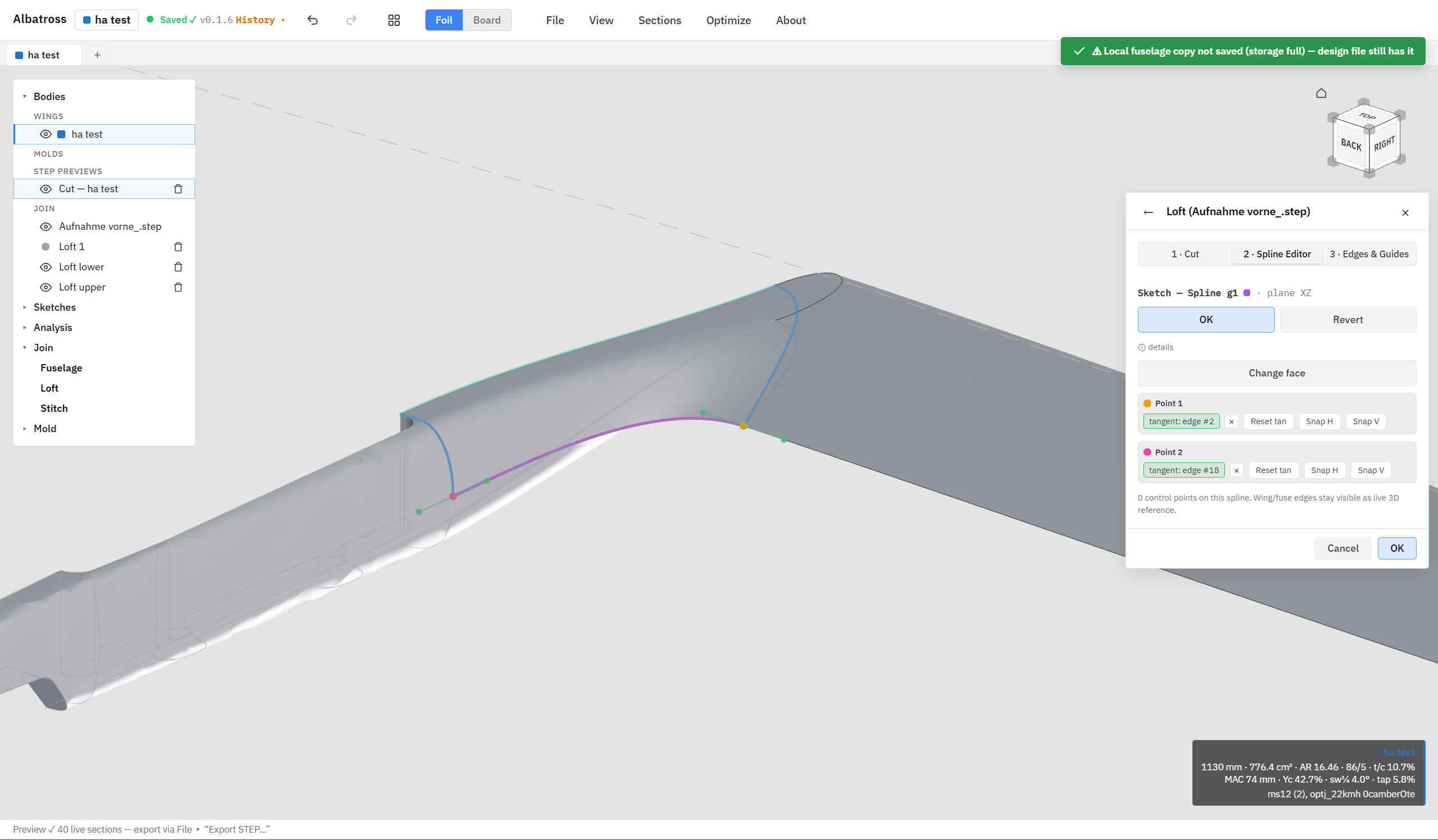Collapse the Bodies tree section
The width and height of the screenshot is (1438, 840).
tap(25, 97)
